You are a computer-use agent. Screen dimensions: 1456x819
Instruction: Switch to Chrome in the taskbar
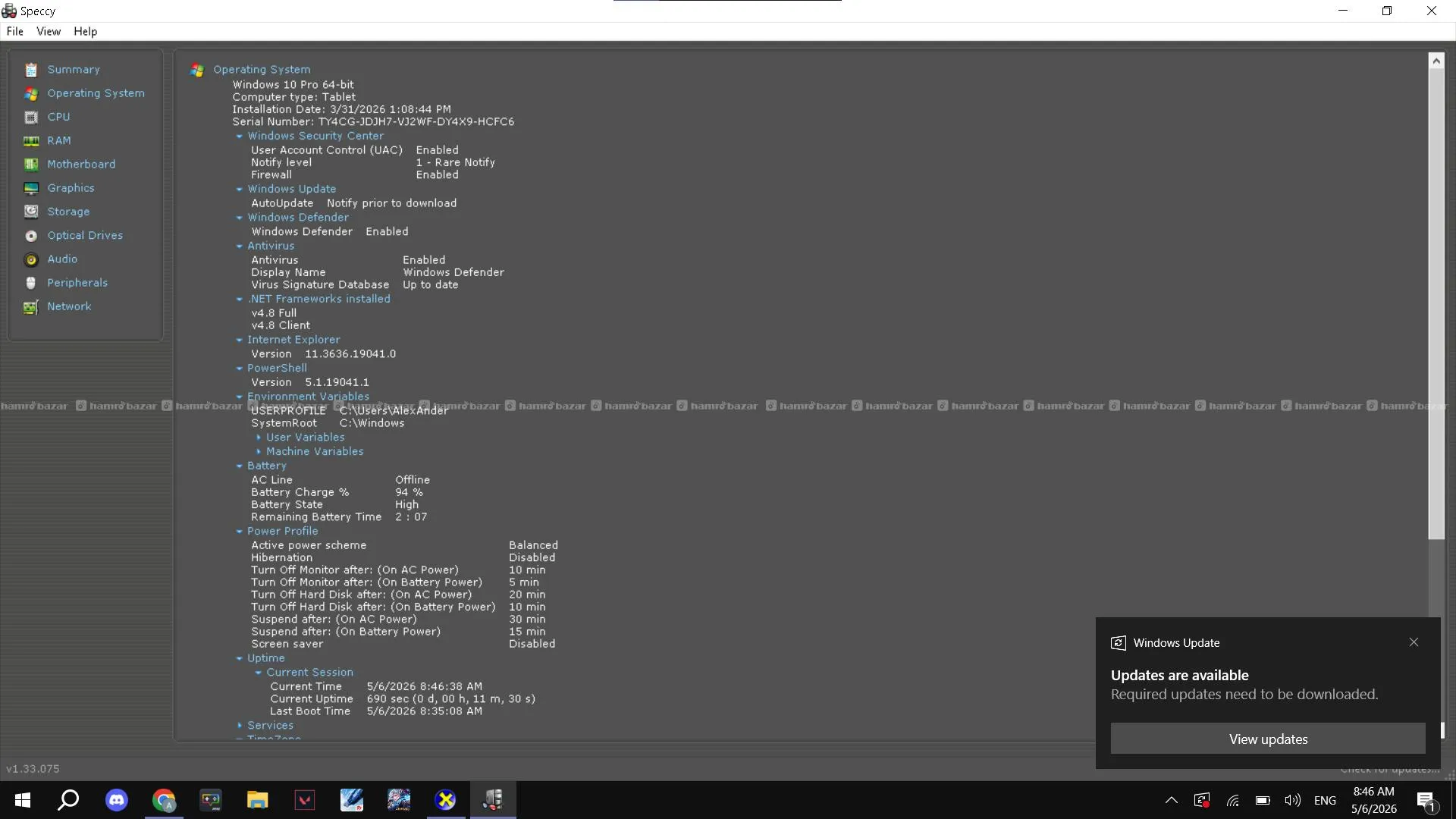(x=164, y=800)
